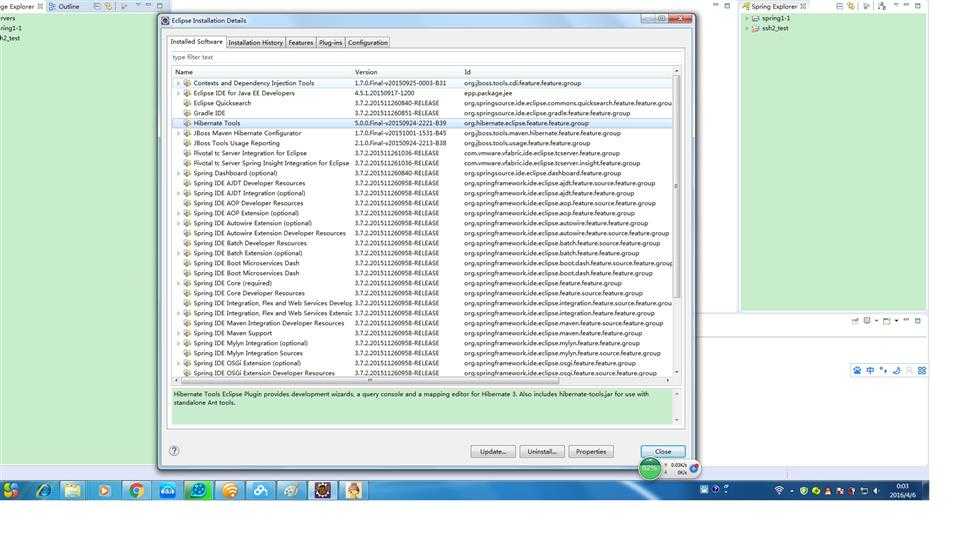
Task: Click the Hibernate Tools feature icon
Action: 187,123
